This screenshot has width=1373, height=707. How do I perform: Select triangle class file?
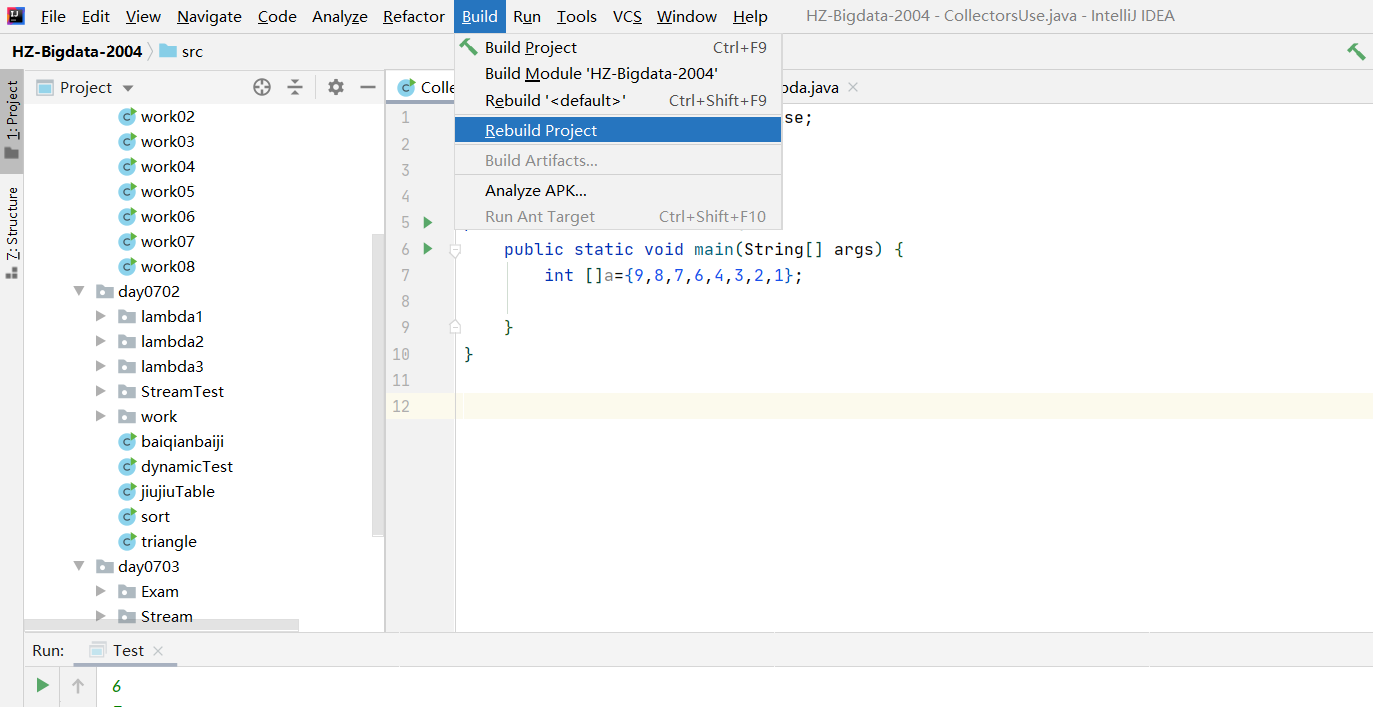tap(158, 541)
